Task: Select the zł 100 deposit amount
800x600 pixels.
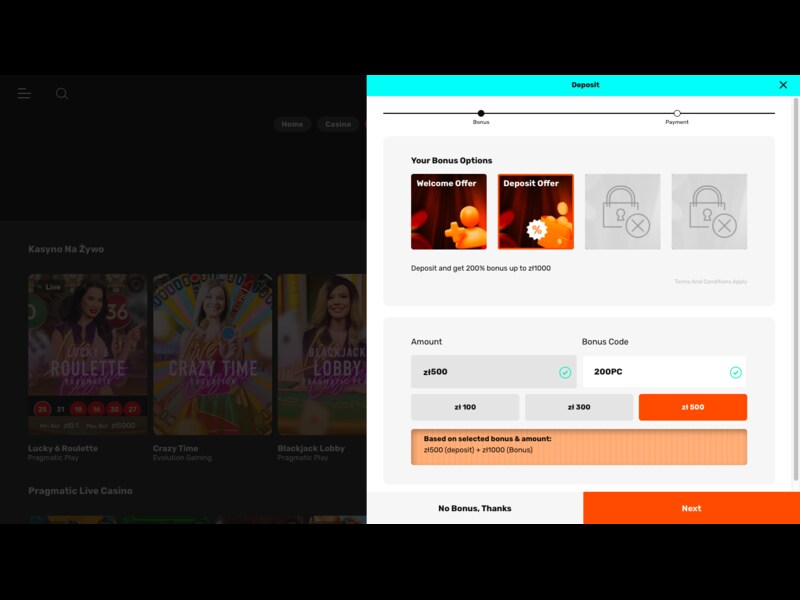Action: (x=465, y=407)
